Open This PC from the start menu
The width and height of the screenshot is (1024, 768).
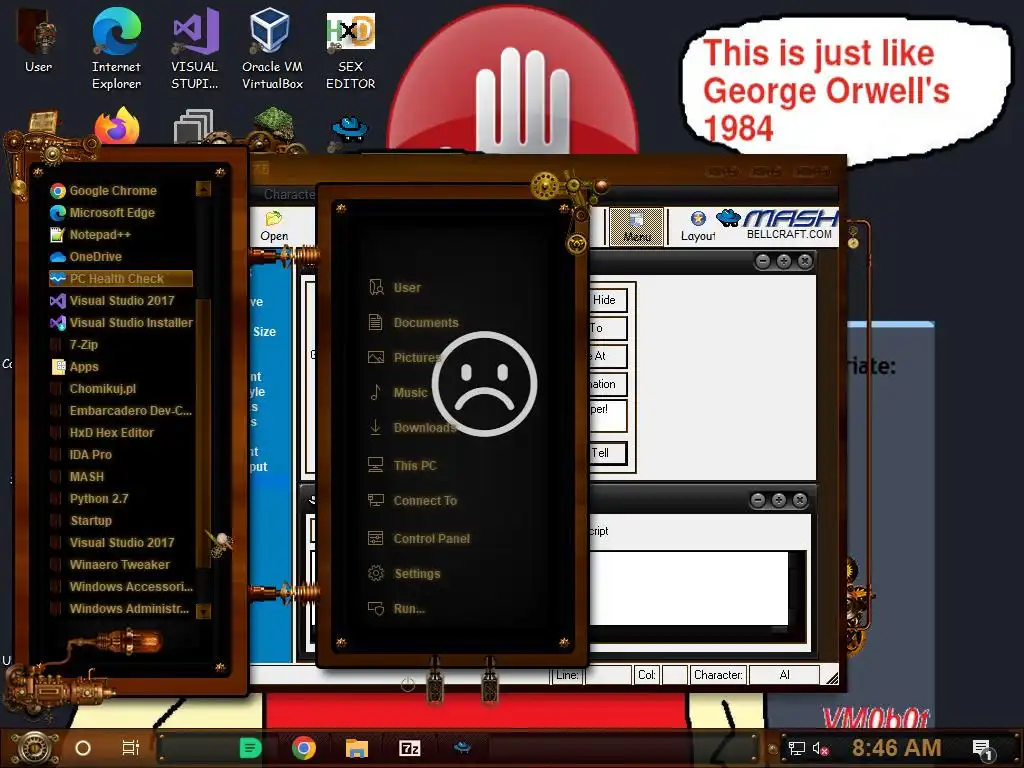pos(402,465)
